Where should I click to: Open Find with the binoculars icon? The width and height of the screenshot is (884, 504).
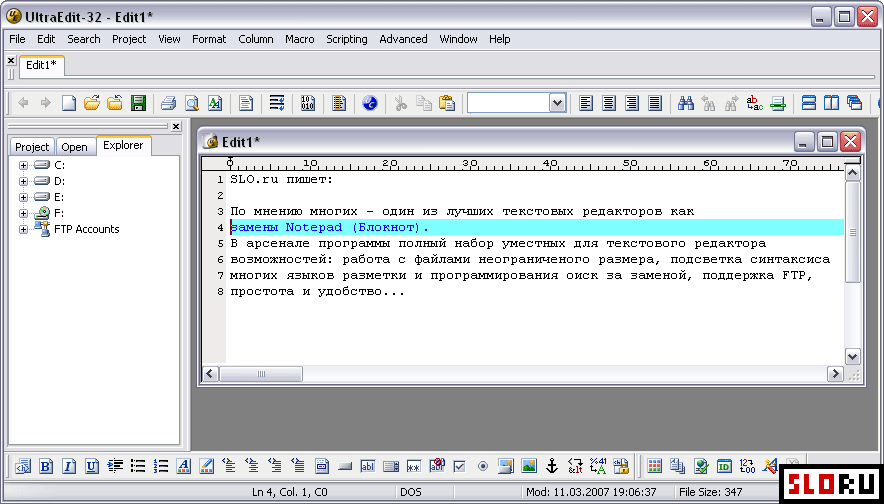686,103
